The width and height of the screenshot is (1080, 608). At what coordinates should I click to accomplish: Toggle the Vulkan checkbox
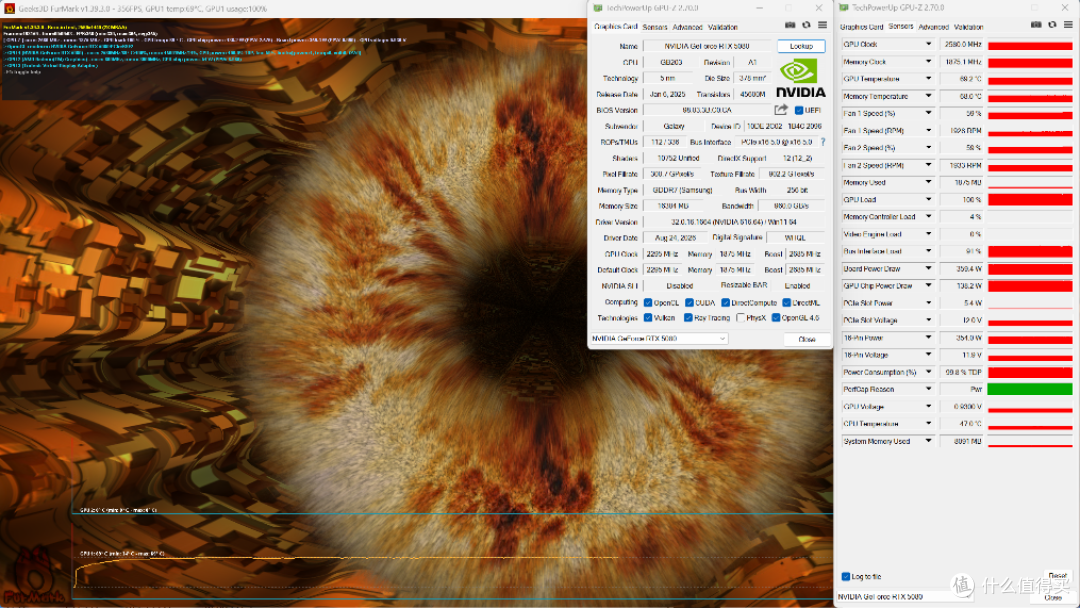coord(648,317)
